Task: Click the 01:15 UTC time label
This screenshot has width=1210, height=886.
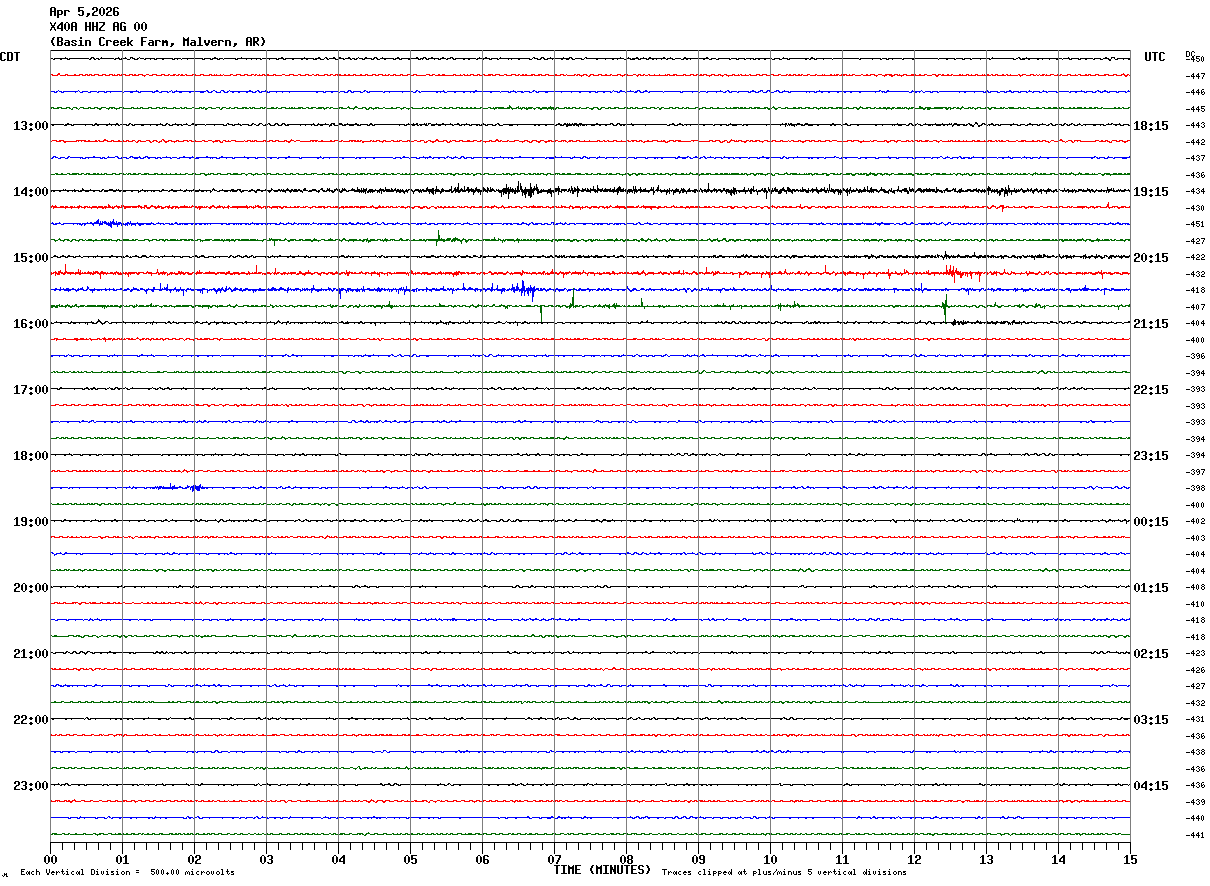Action: pyautogui.click(x=1151, y=588)
